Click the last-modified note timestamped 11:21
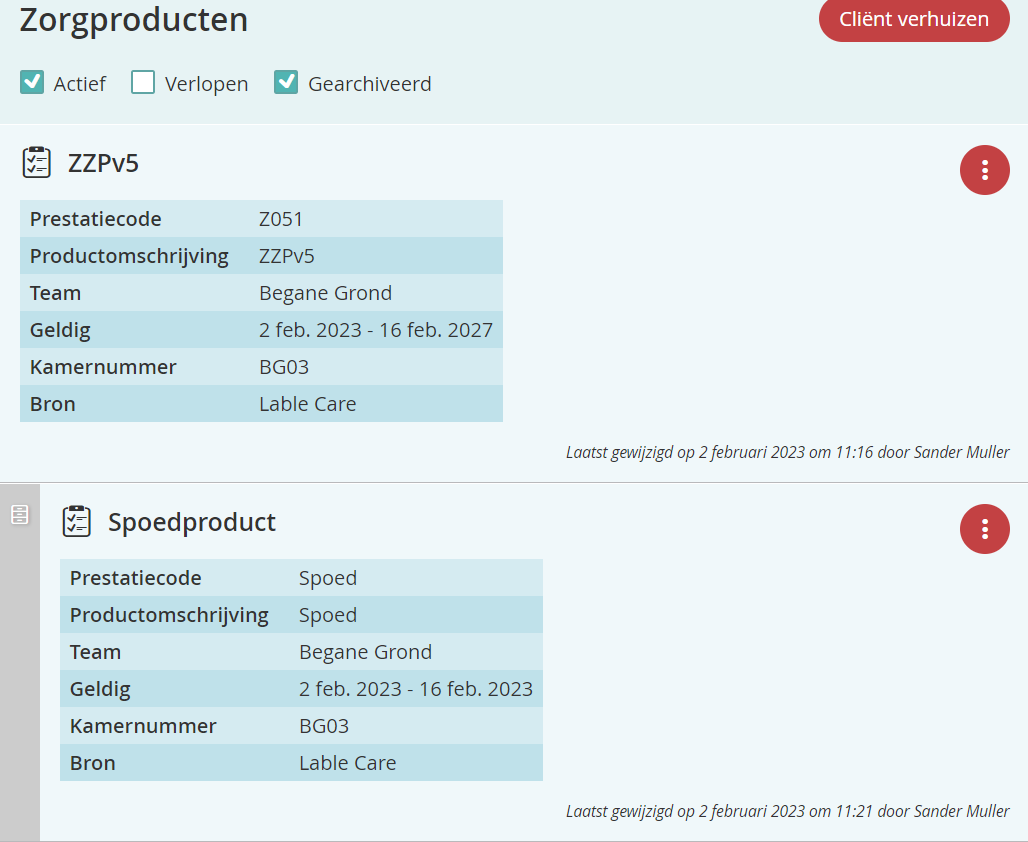 coord(787,811)
